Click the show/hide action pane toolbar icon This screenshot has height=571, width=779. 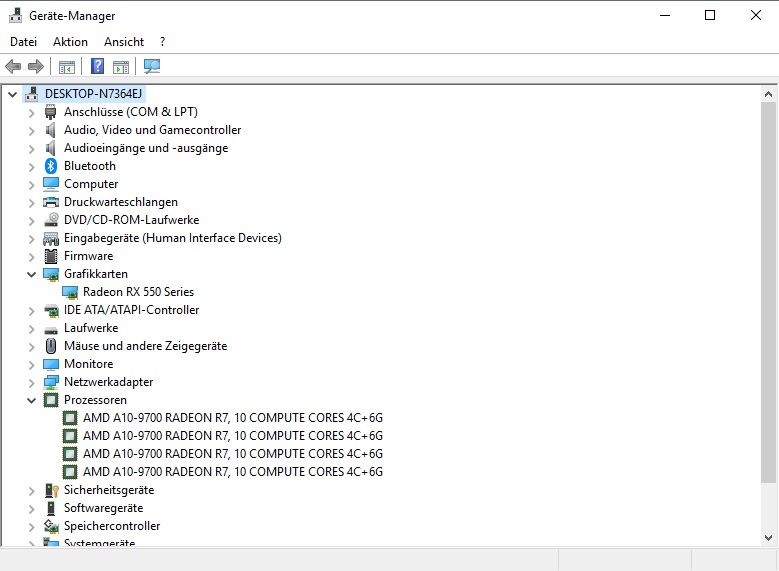(121, 67)
